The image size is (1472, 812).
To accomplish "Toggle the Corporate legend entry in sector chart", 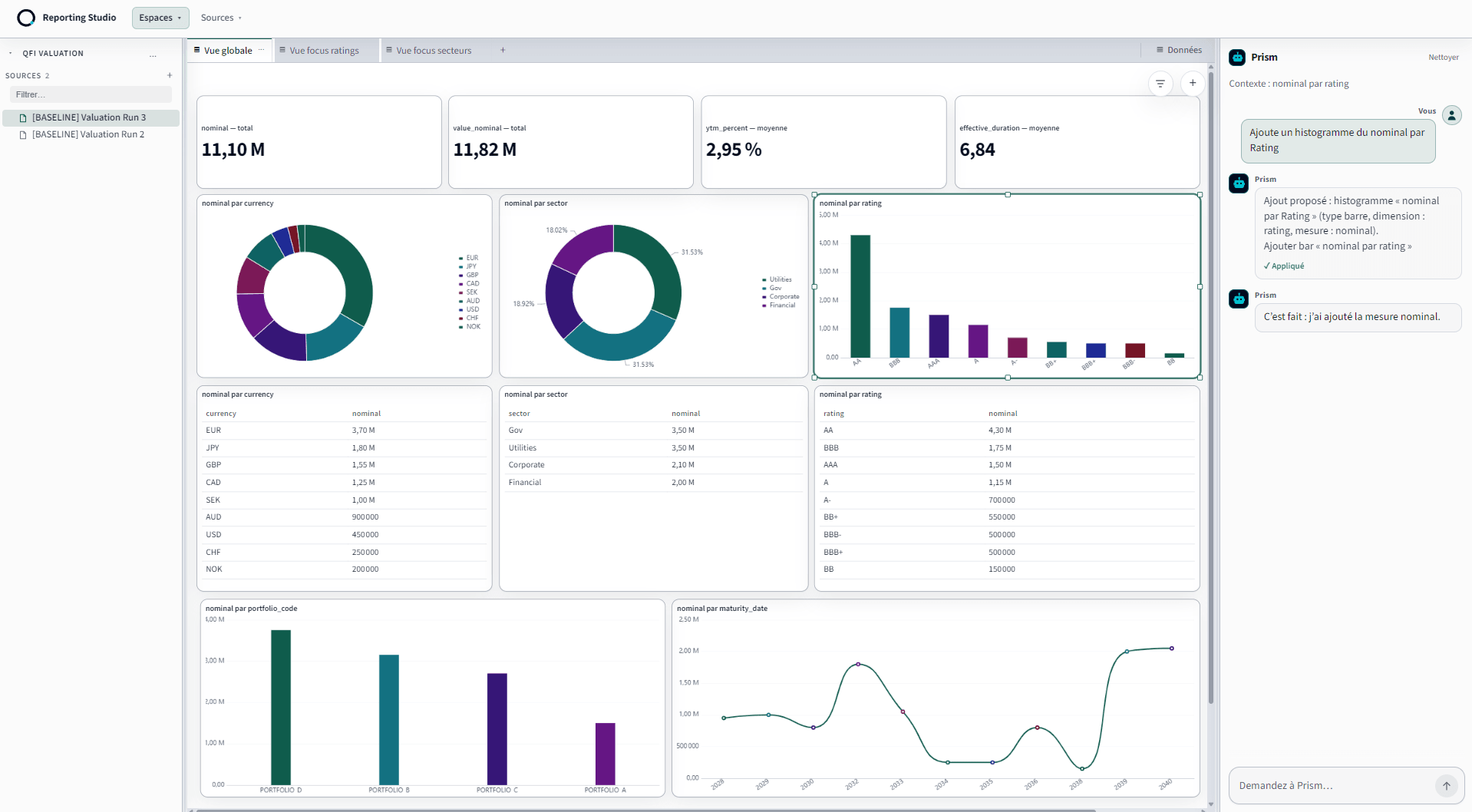I will point(781,297).
